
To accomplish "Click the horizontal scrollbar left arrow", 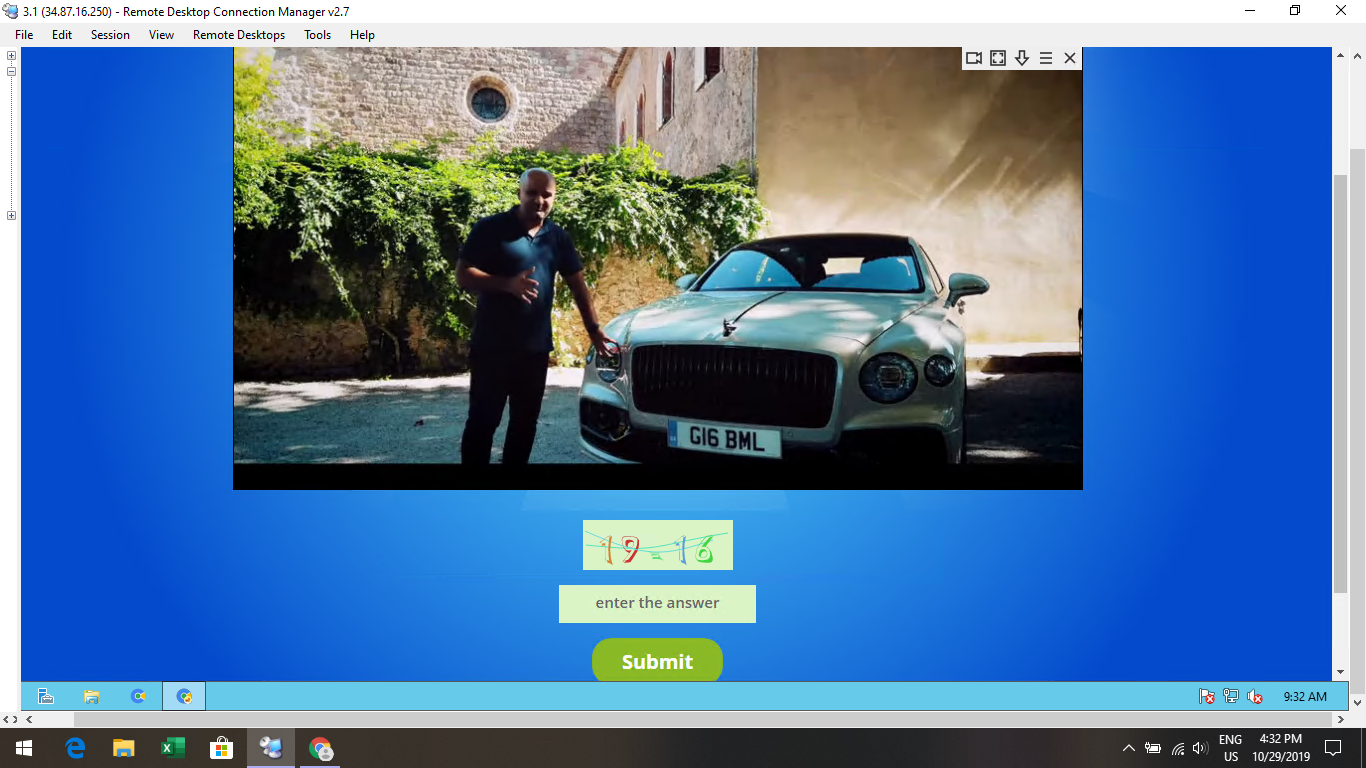I will [x=28, y=719].
